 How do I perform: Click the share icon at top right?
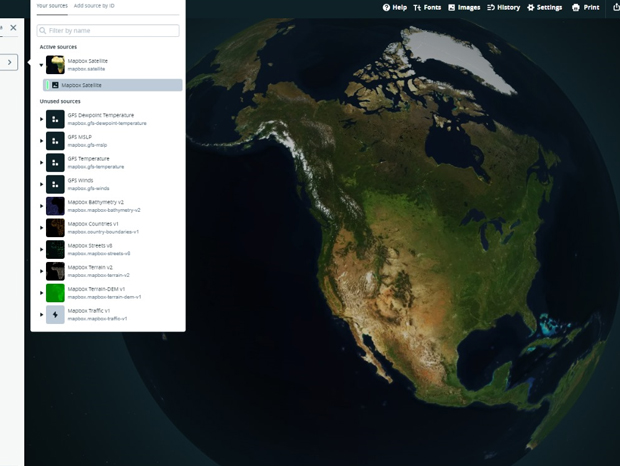(x=616, y=8)
